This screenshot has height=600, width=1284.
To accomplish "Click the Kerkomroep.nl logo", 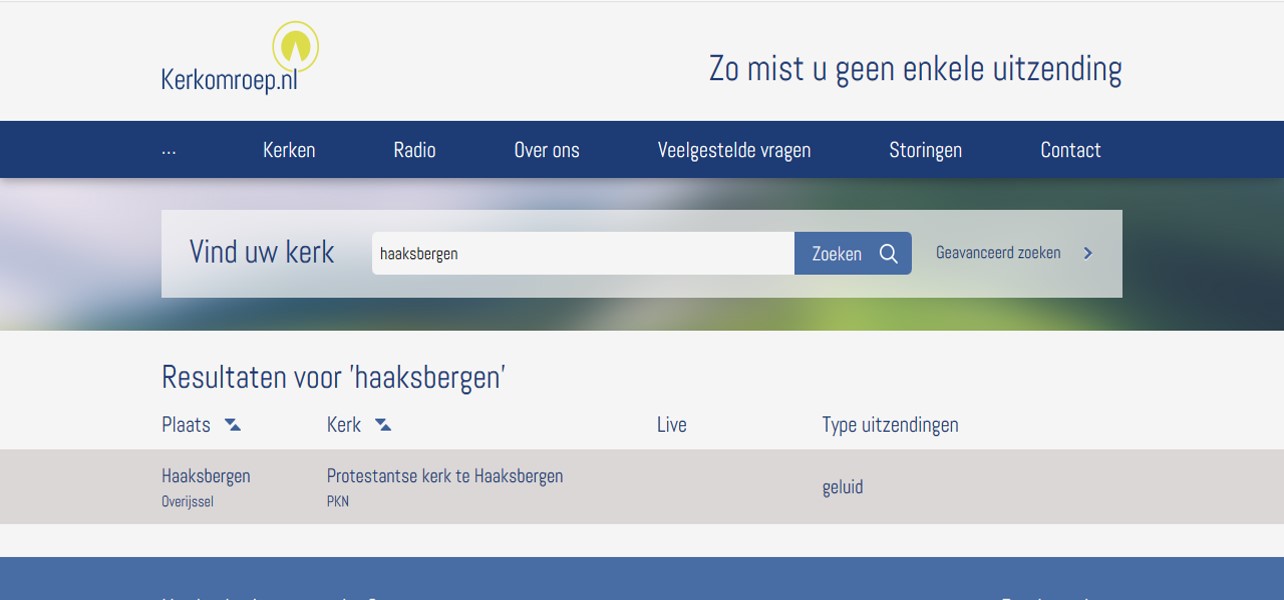I will (240, 59).
